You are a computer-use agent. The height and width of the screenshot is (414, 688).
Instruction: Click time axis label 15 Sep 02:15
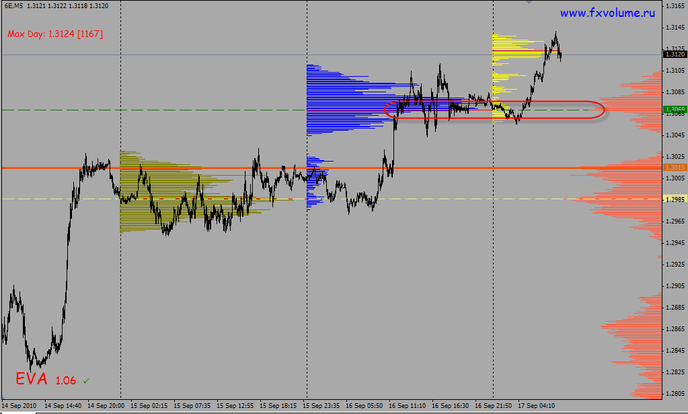pos(149,406)
